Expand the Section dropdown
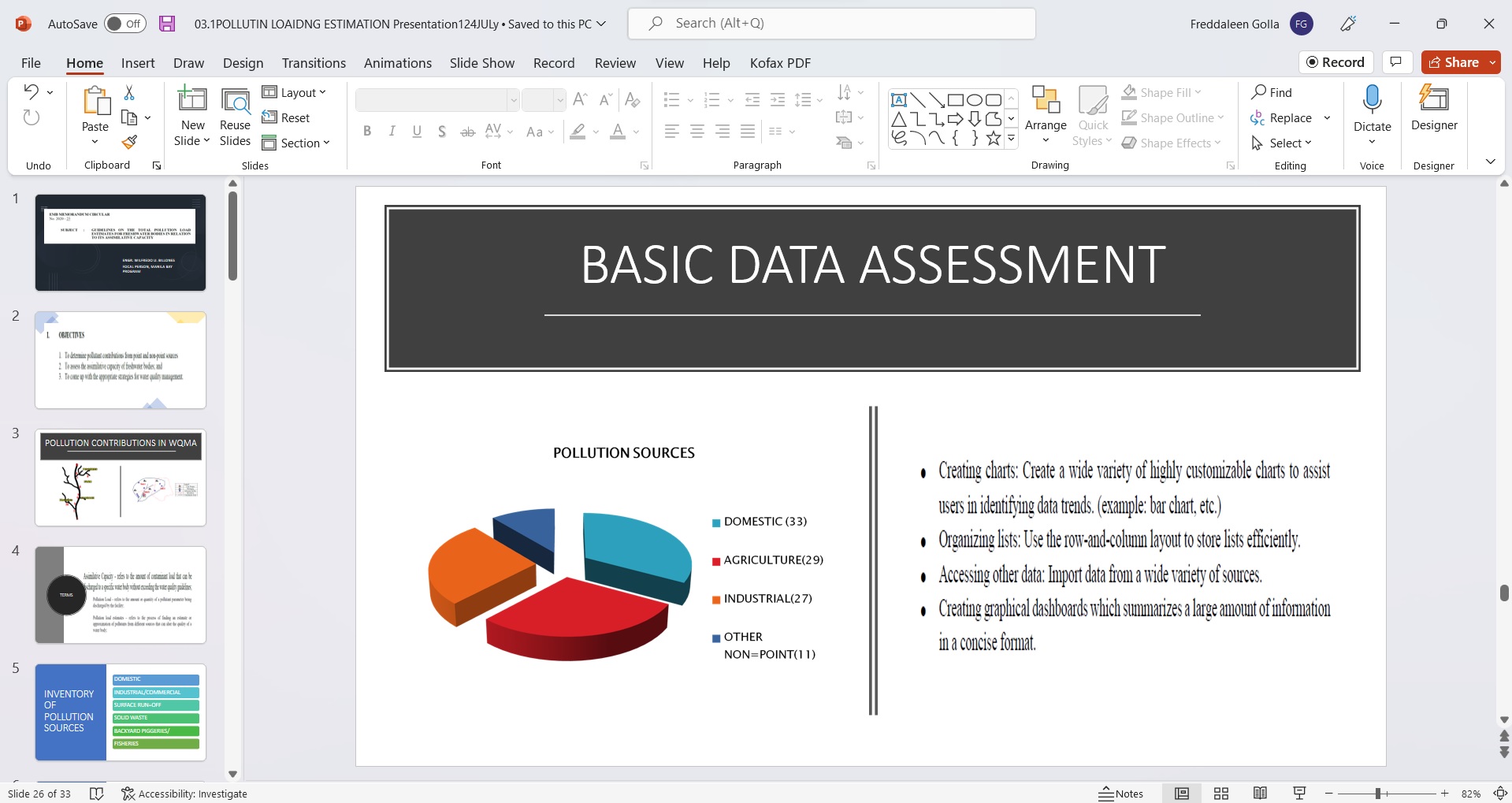Image resolution: width=1512 pixels, height=803 pixels. click(x=295, y=143)
